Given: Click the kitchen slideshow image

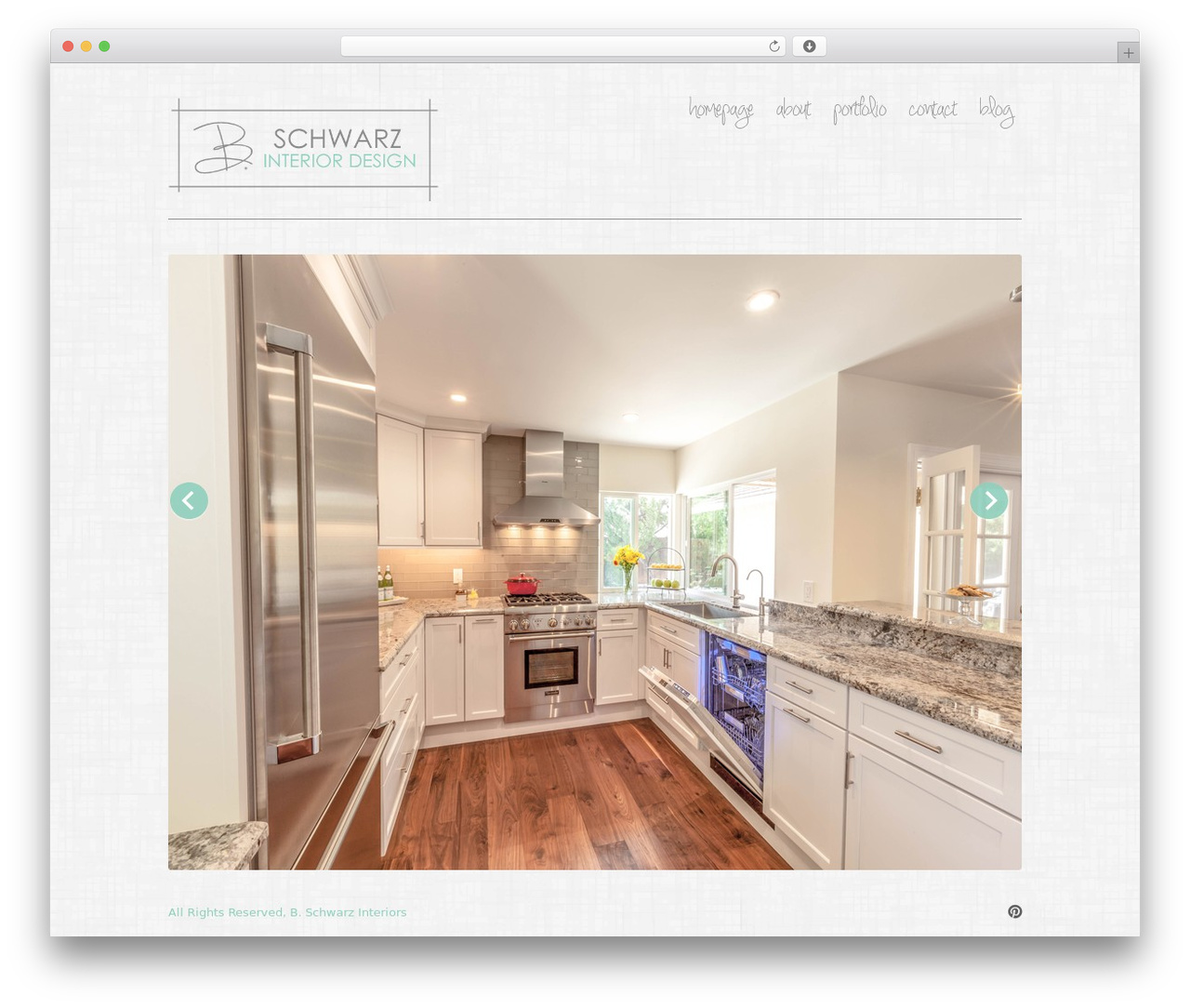Looking at the screenshot, I should tap(595, 562).
